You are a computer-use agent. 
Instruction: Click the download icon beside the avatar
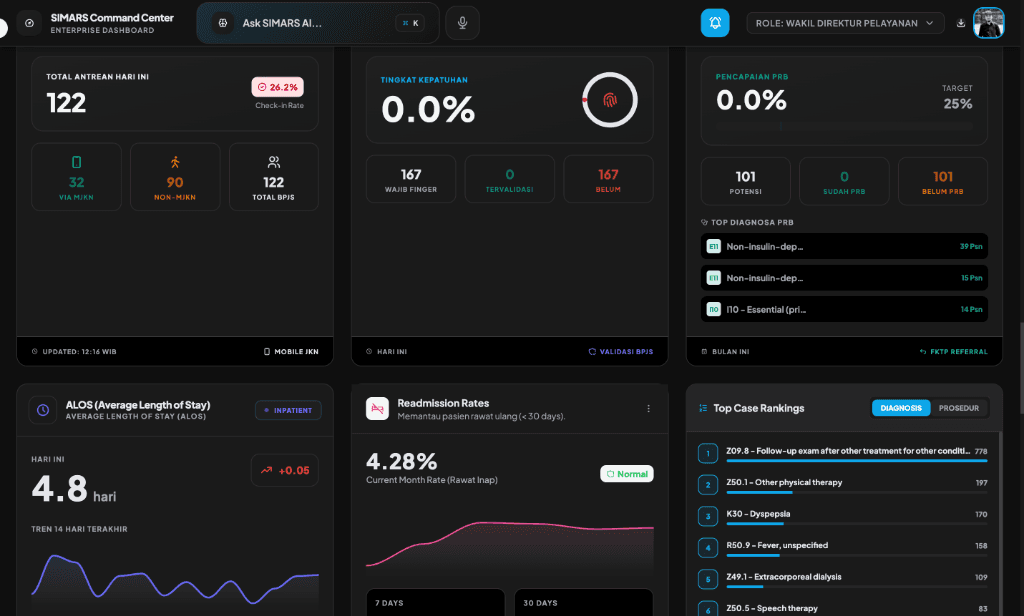[961, 23]
